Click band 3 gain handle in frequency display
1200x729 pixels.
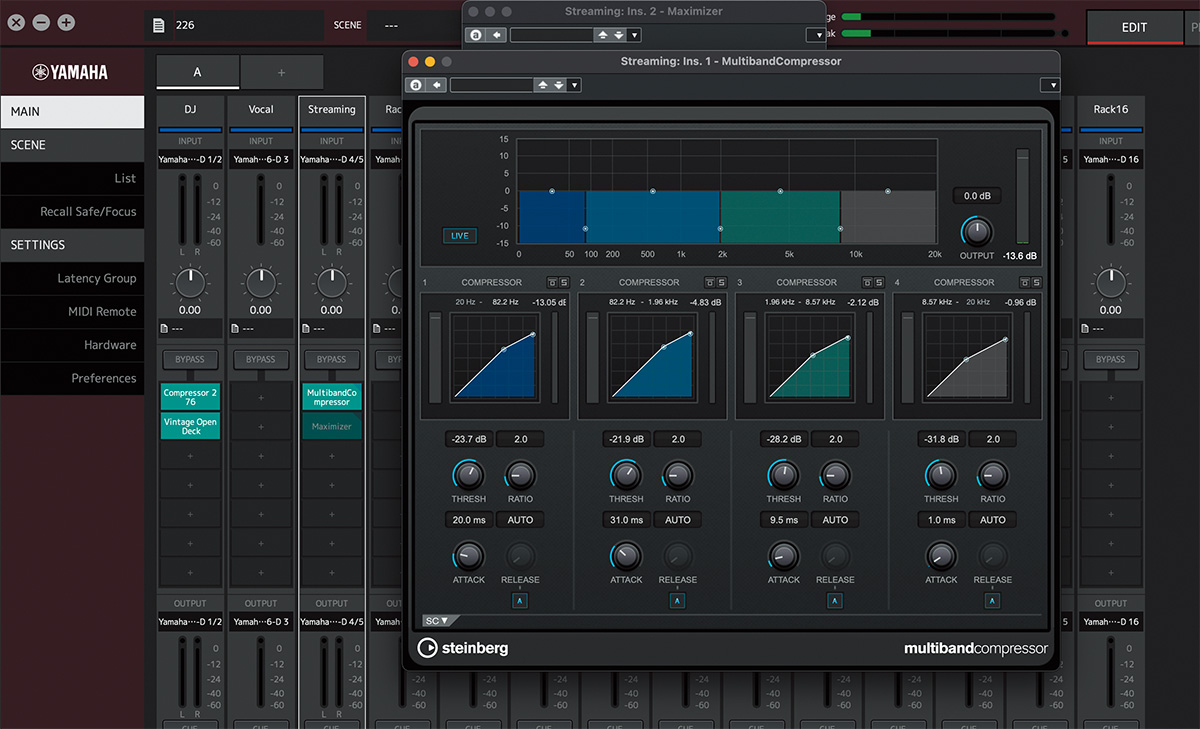[x=780, y=191]
